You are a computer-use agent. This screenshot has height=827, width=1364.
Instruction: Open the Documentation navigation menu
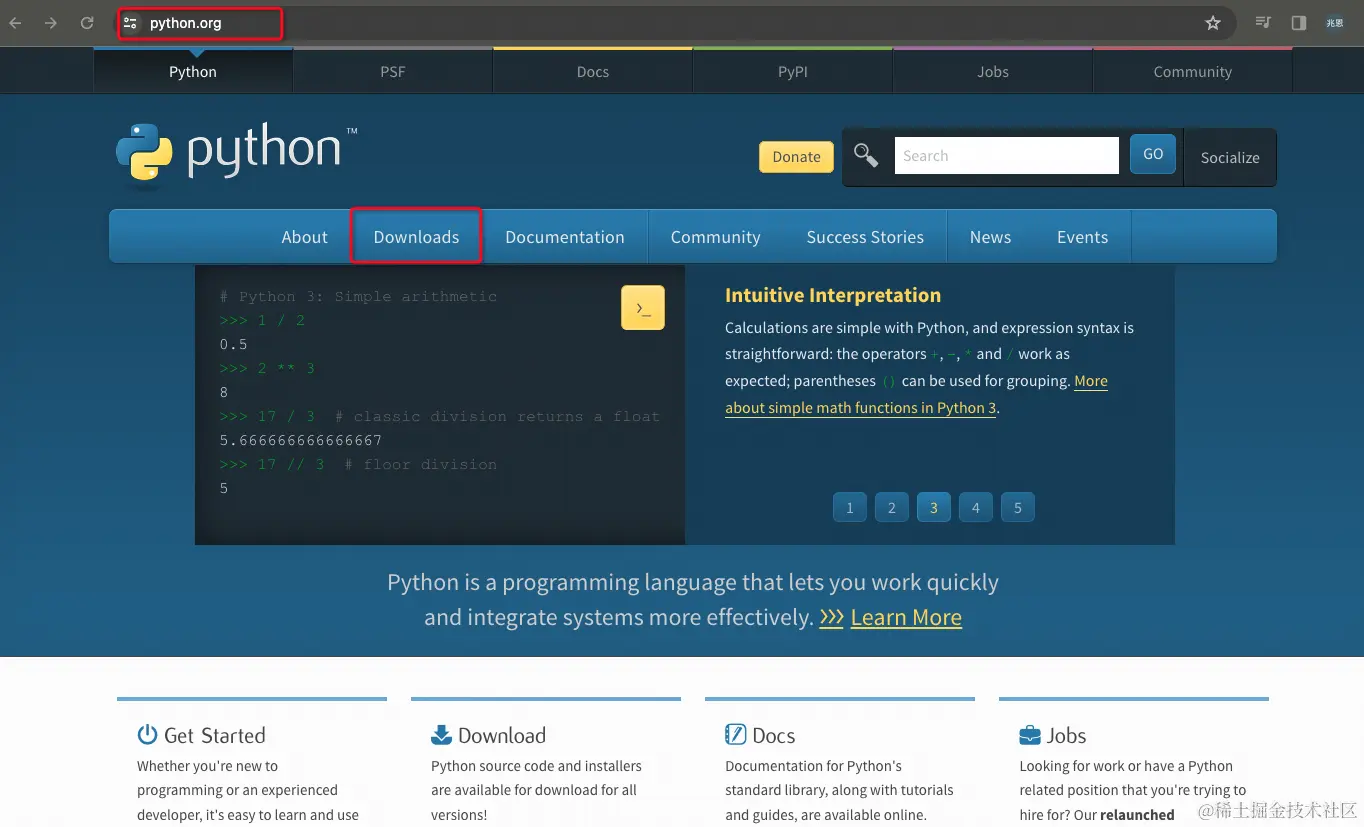(565, 237)
